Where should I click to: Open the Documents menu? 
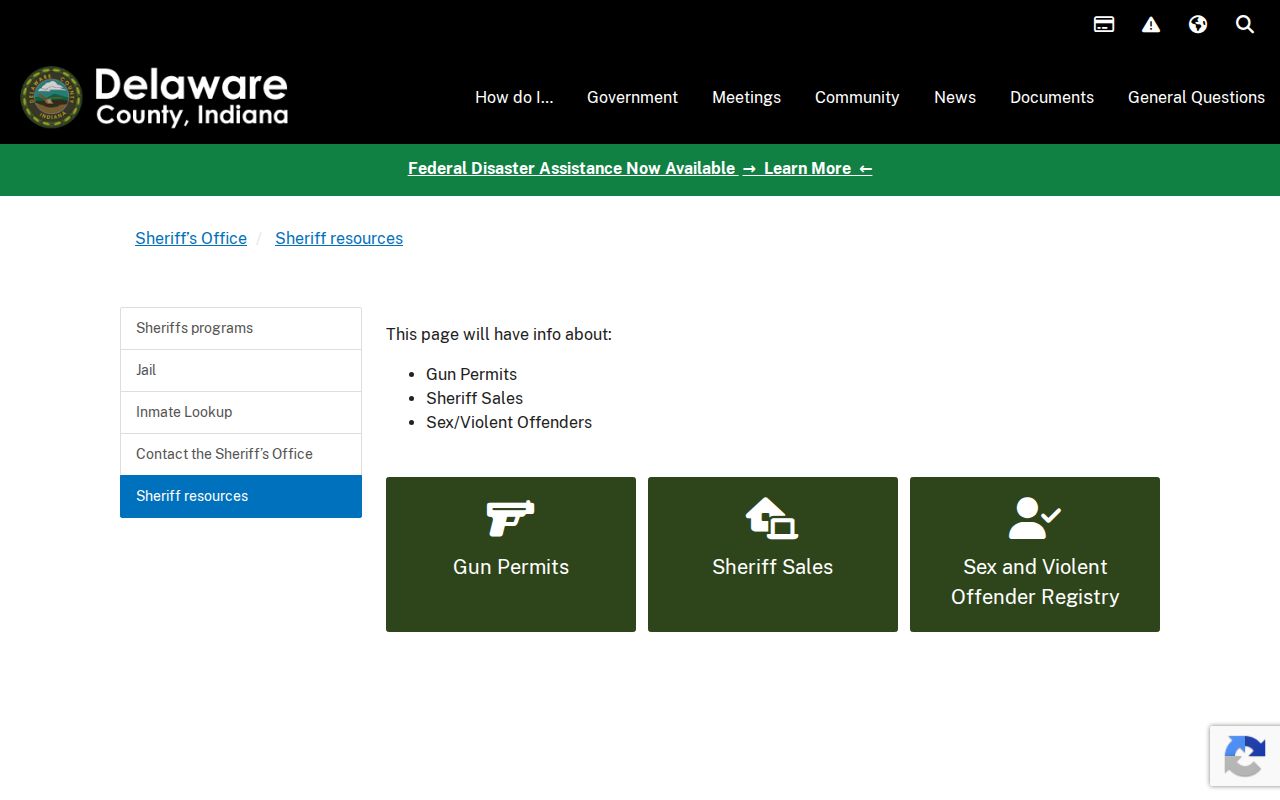(x=1052, y=97)
